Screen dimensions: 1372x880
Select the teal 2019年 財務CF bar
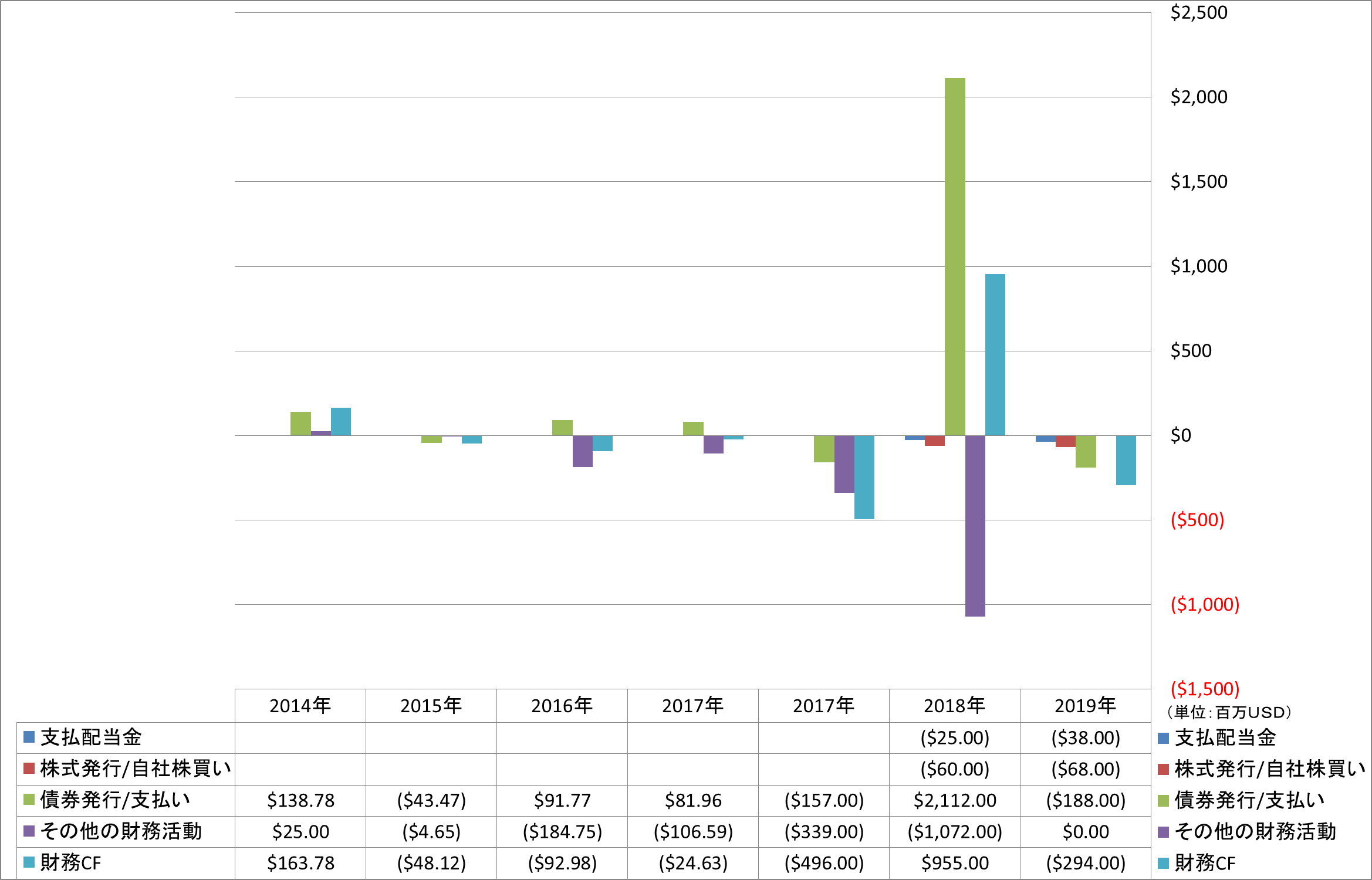(1126, 460)
